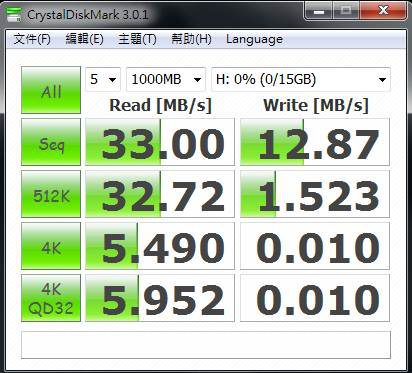
Task: Open the drive dropdown showing H: 0% (0/15GB)
Action: pyautogui.click(x=301, y=79)
